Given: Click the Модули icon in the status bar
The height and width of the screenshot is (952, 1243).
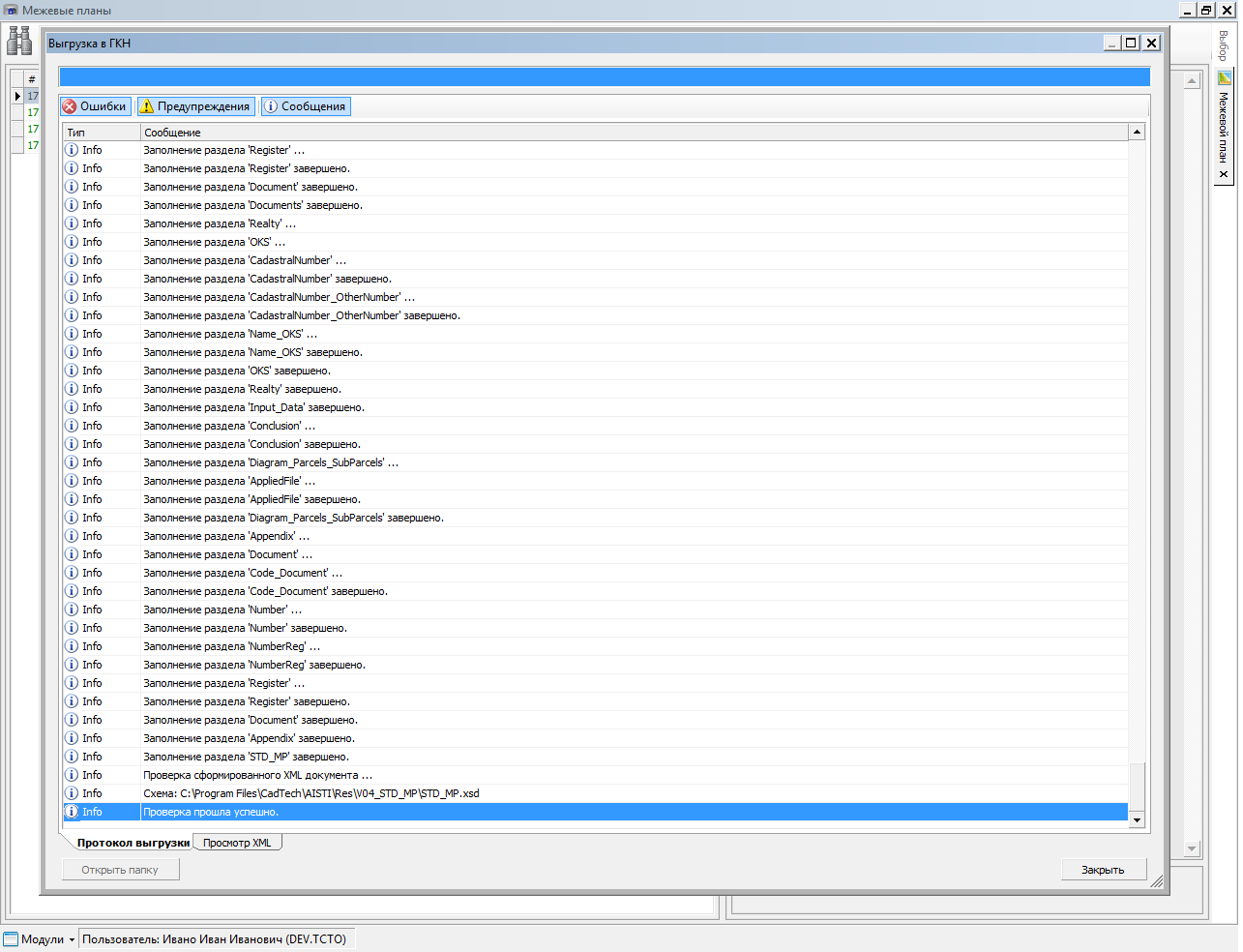Looking at the screenshot, I should (x=11, y=938).
